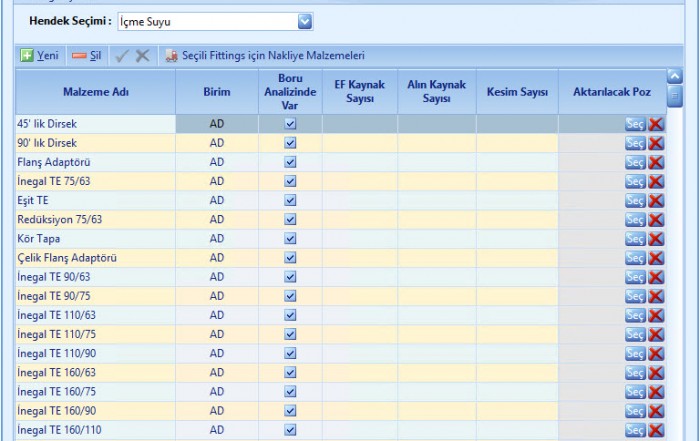Screen dimensions: 700x441
Task: Click Seç icon for Redüksiyon 75/63 row
Action: click(x=635, y=220)
